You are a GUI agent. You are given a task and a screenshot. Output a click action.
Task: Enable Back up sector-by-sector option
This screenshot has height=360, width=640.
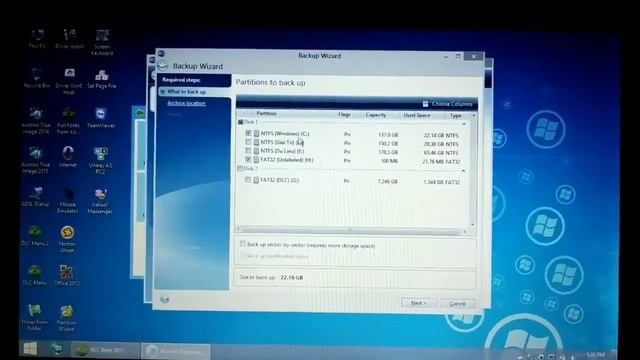[x=242, y=244]
